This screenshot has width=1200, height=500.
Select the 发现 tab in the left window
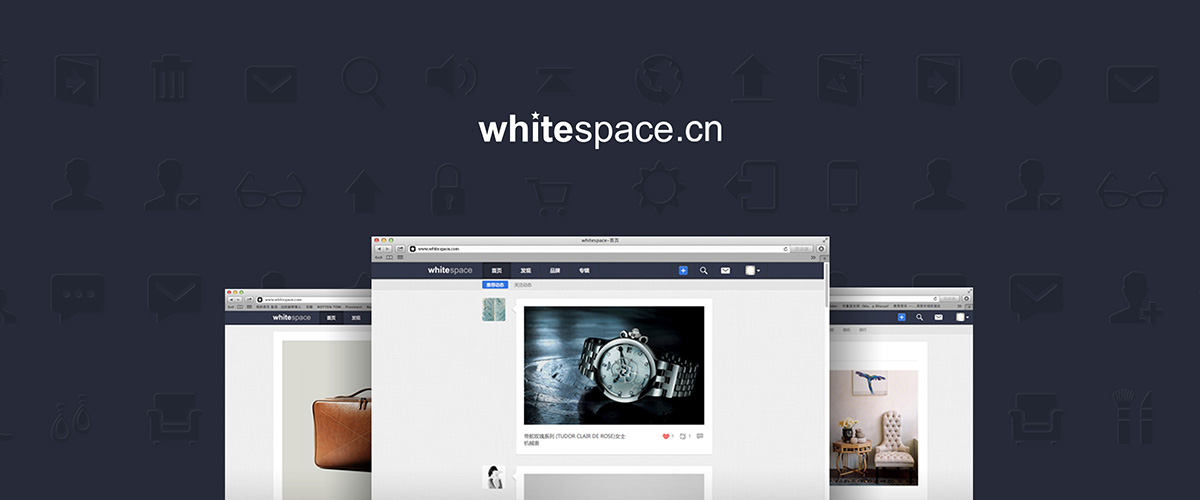point(356,317)
